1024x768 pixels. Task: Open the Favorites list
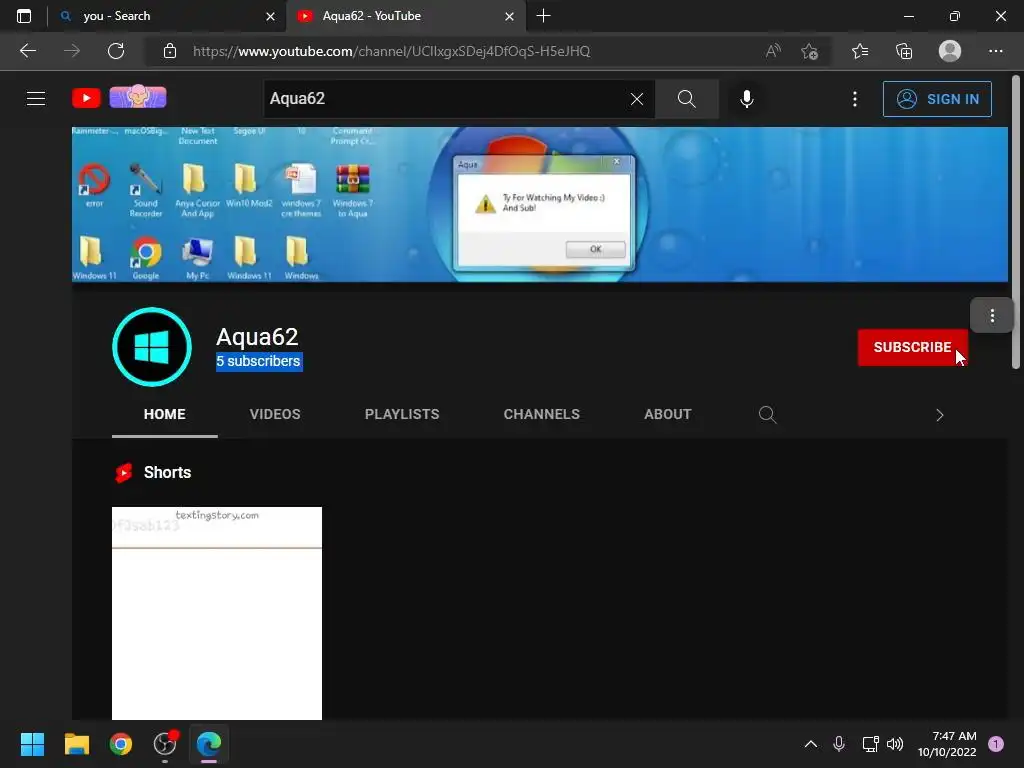click(x=860, y=51)
